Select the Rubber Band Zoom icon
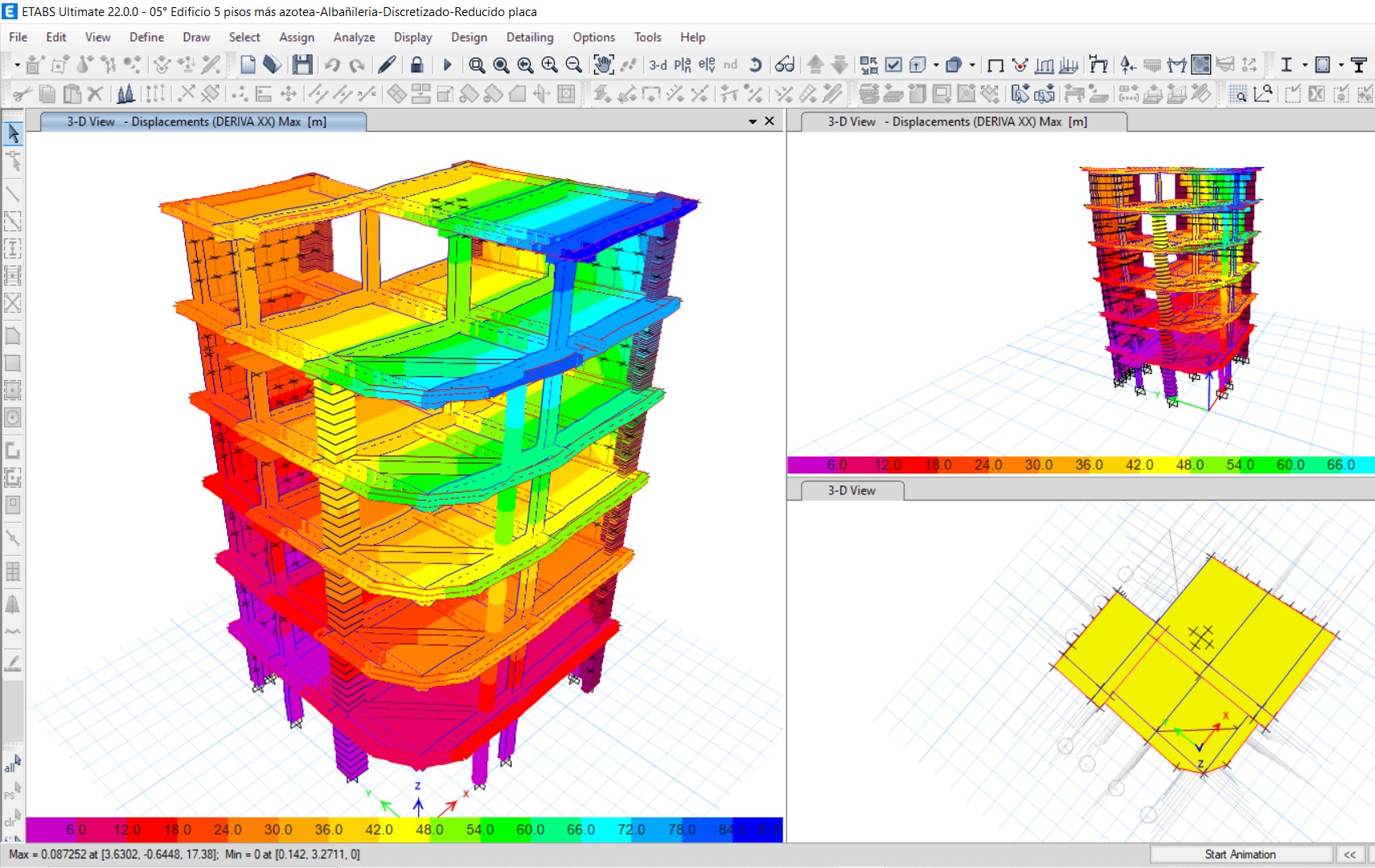The width and height of the screenshot is (1375, 868). point(476,65)
